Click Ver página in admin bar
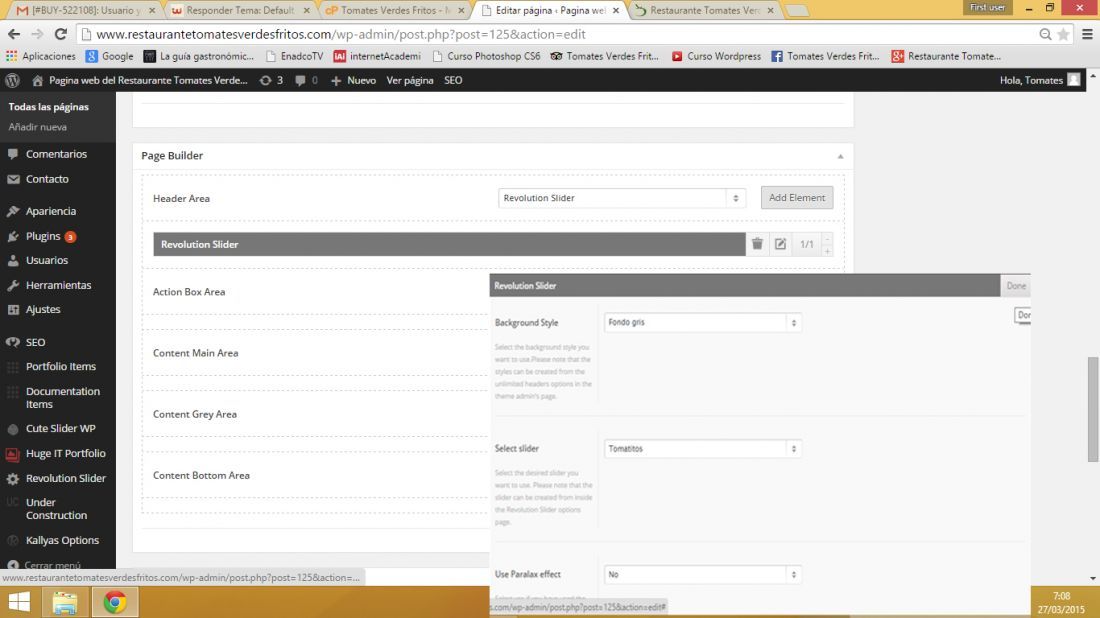Viewport: 1100px width, 618px height. tap(410, 80)
